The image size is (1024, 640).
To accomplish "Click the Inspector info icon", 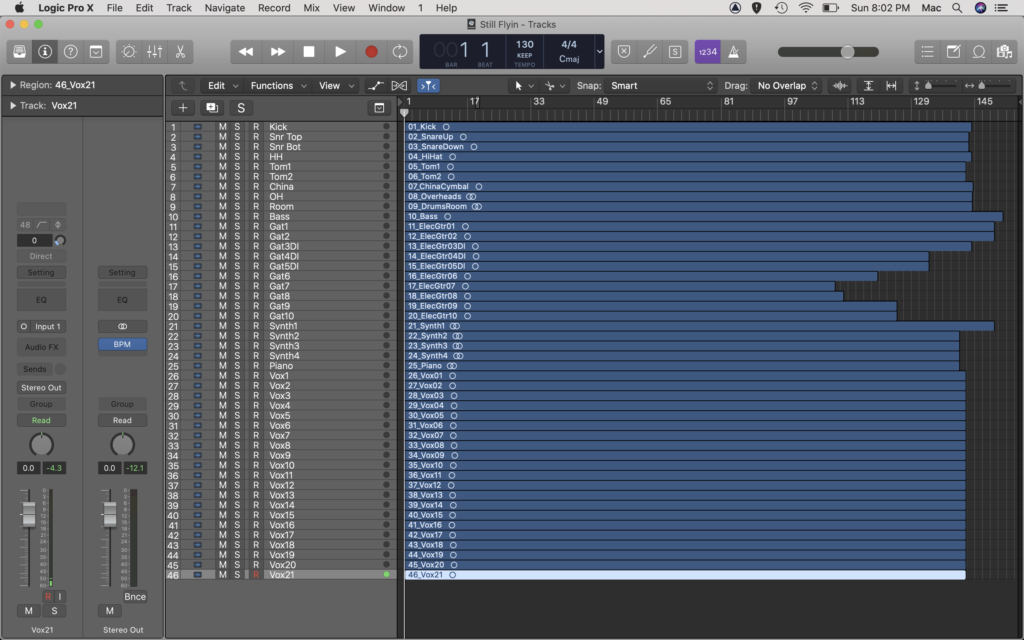I will [44, 52].
